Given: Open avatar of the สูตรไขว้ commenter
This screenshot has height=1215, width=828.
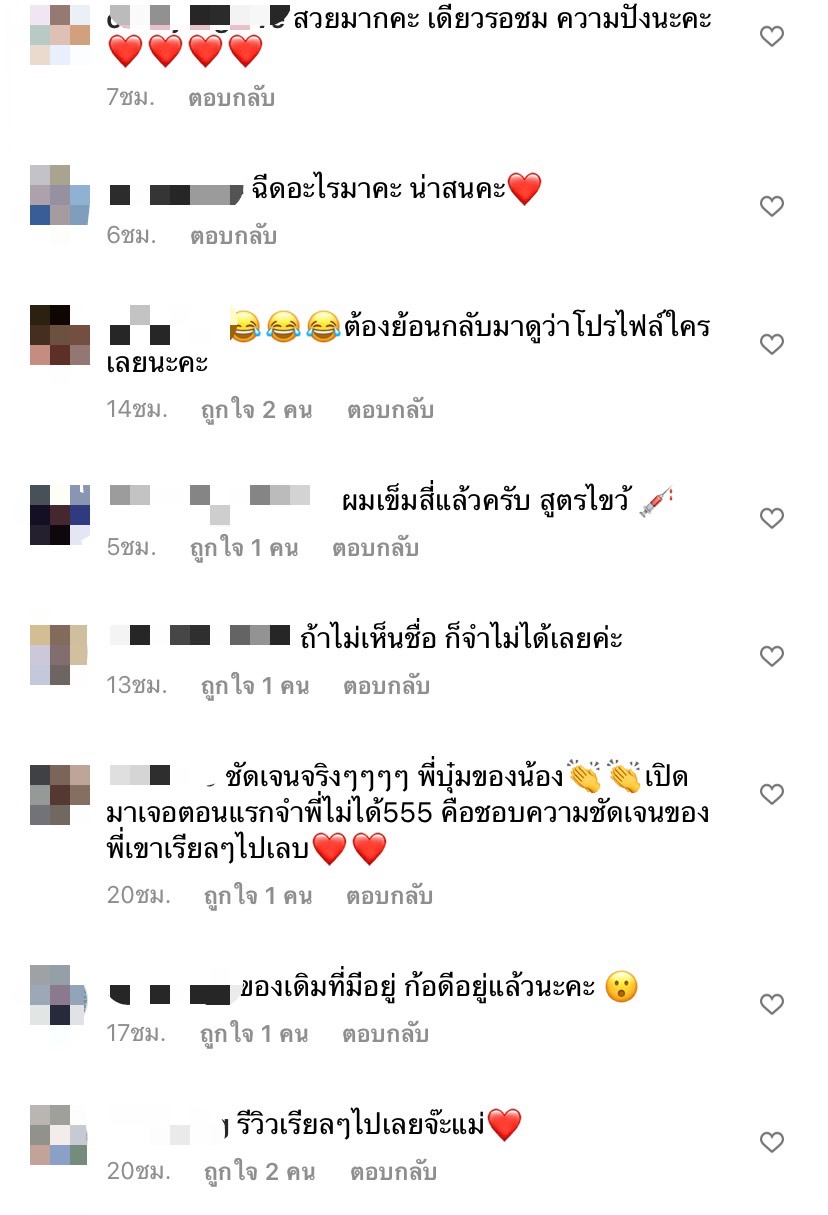Looking at the screenshot, I should (60, 515).
